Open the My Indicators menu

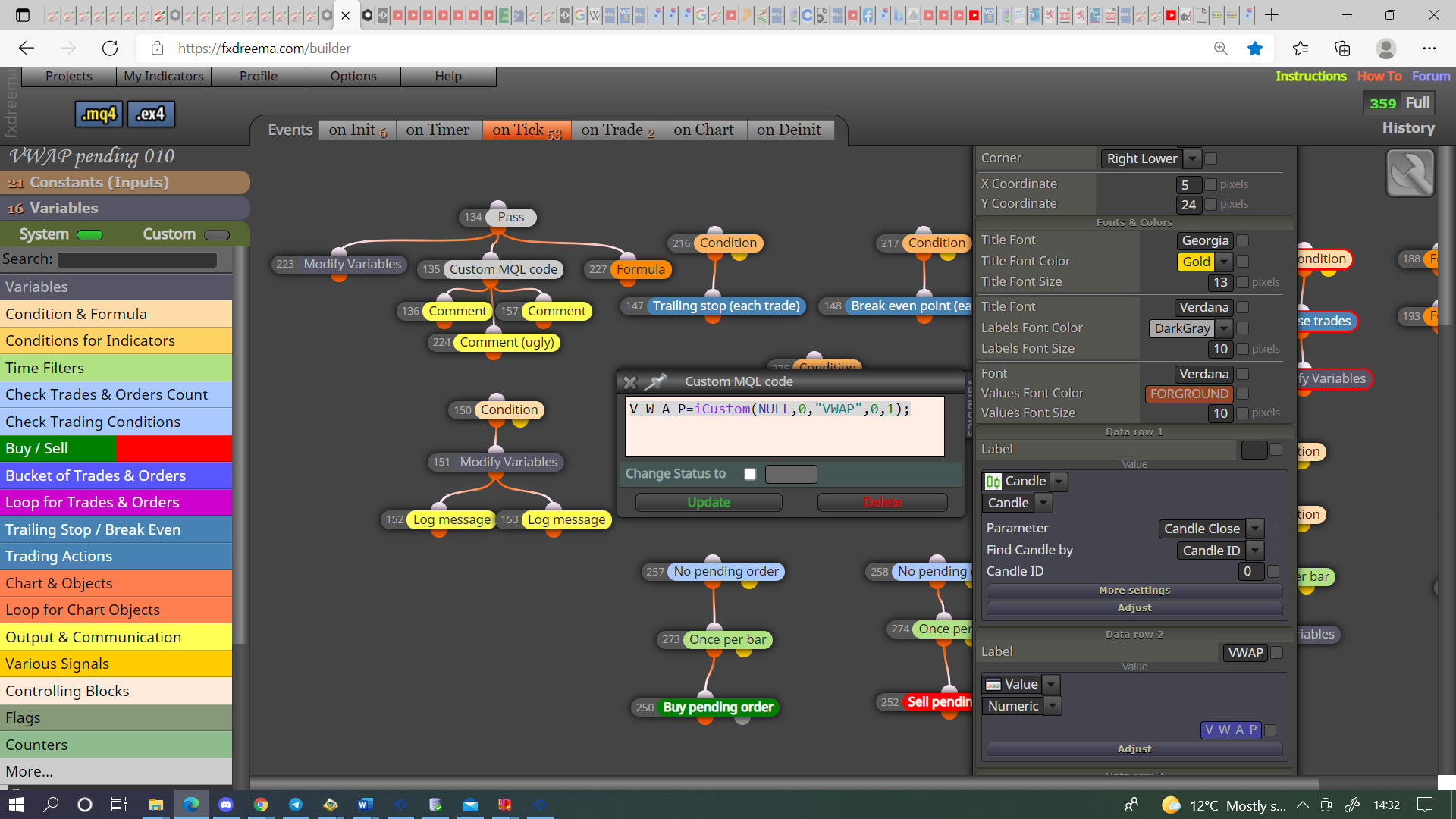[x=164, y=76]
